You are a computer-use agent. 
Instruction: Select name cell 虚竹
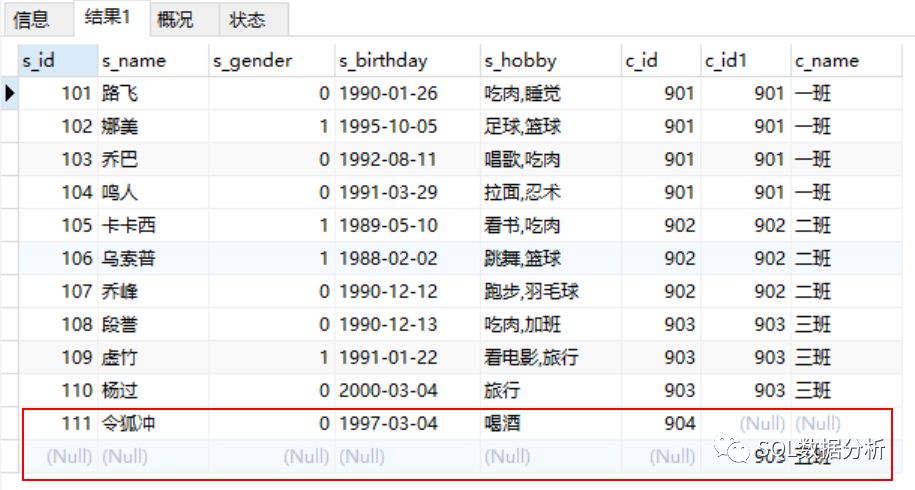coord(153,357)
